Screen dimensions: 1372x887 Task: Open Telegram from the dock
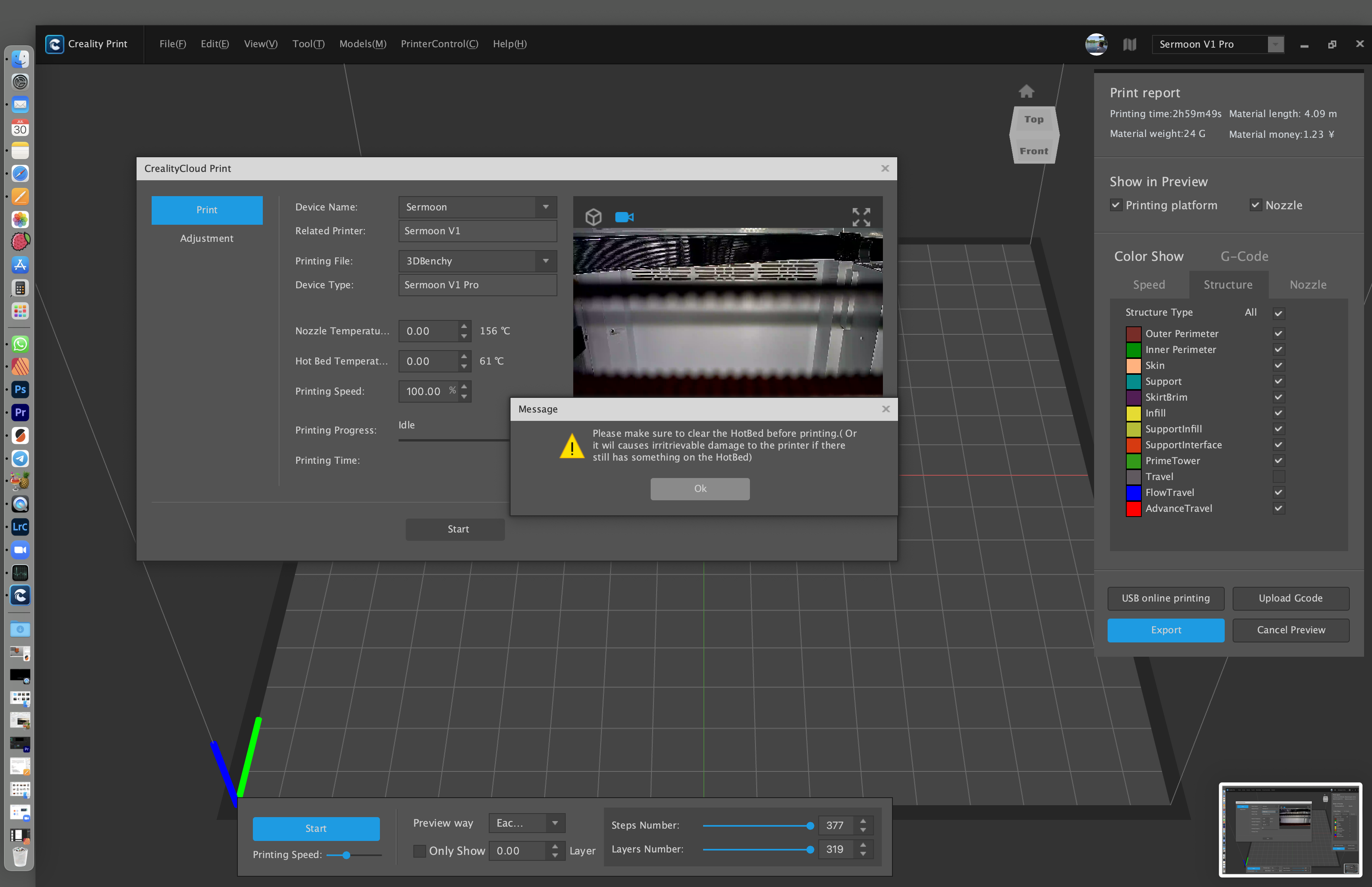(20, 459)
